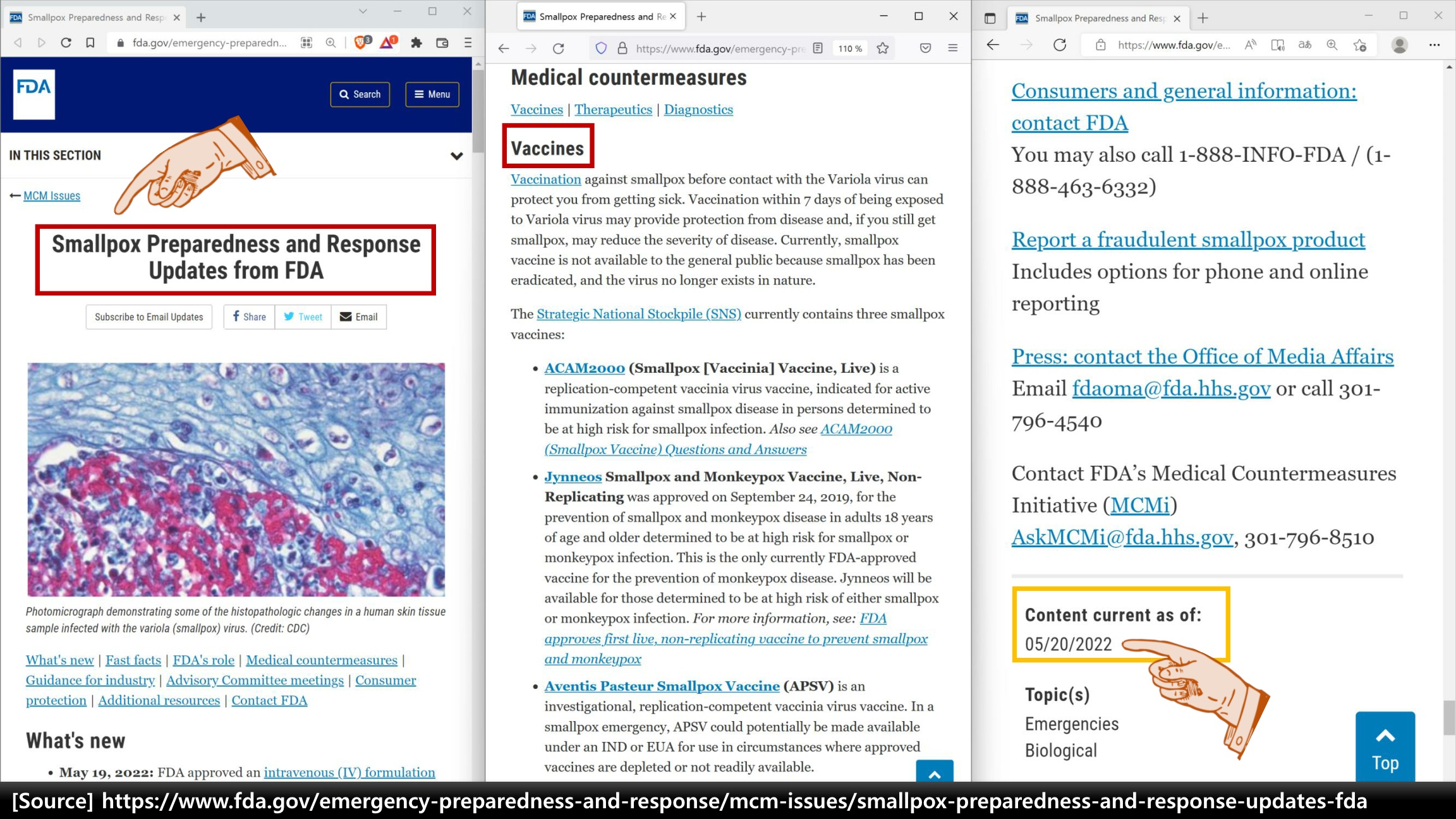Screen dimensions: 1456x819
Task: Click the FDA Search button
Action: (x=360, y=94)
